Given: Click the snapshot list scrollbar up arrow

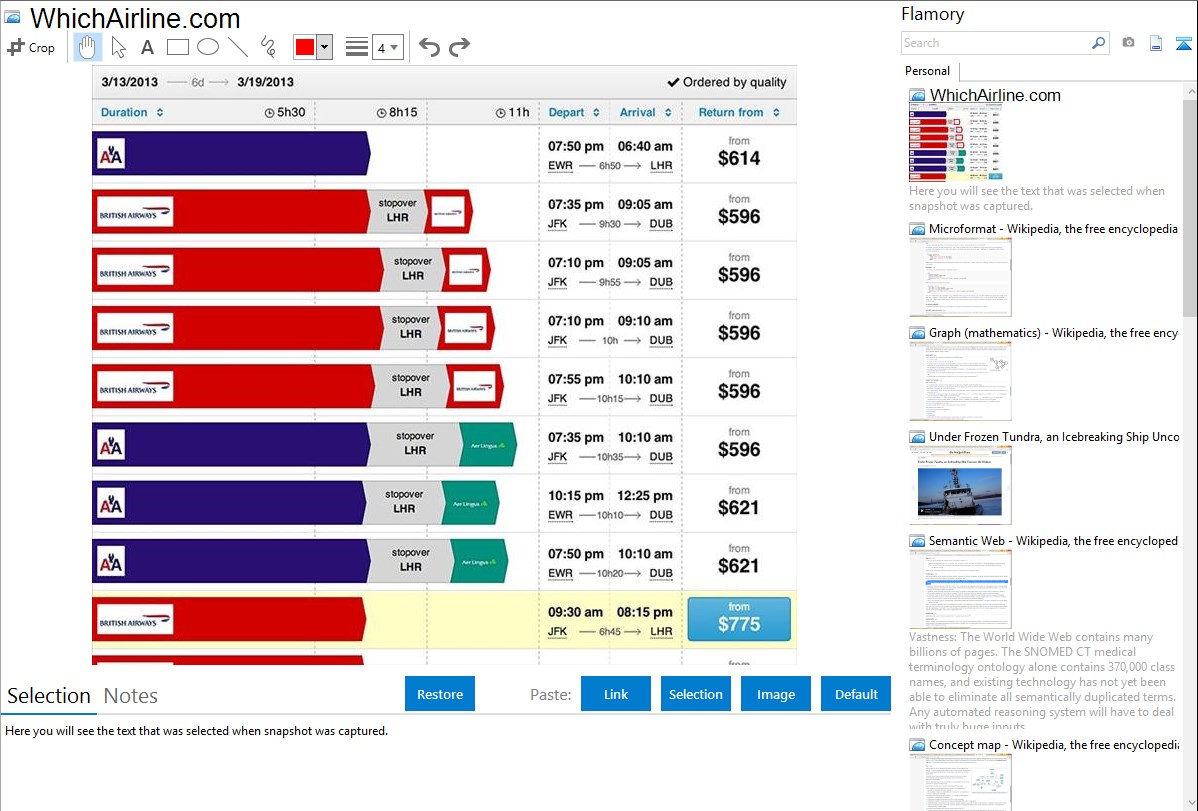Looking at the screenshot, I should (x=1190, y=91).
